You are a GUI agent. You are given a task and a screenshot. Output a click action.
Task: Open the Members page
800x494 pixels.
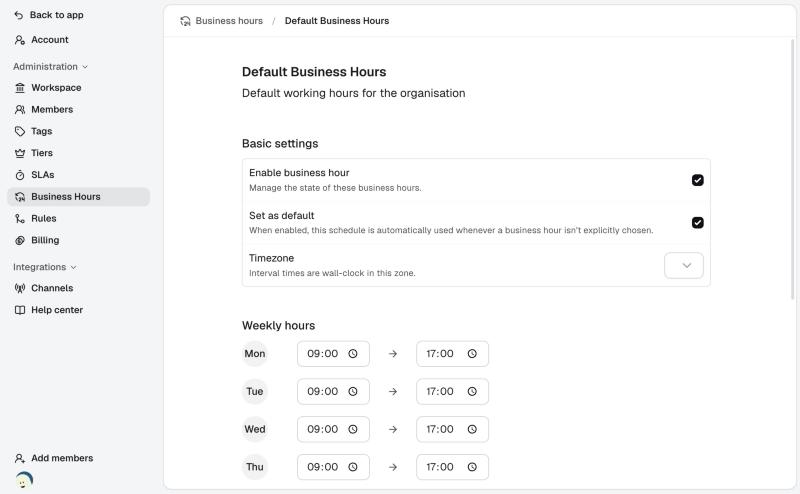point(79,110)
